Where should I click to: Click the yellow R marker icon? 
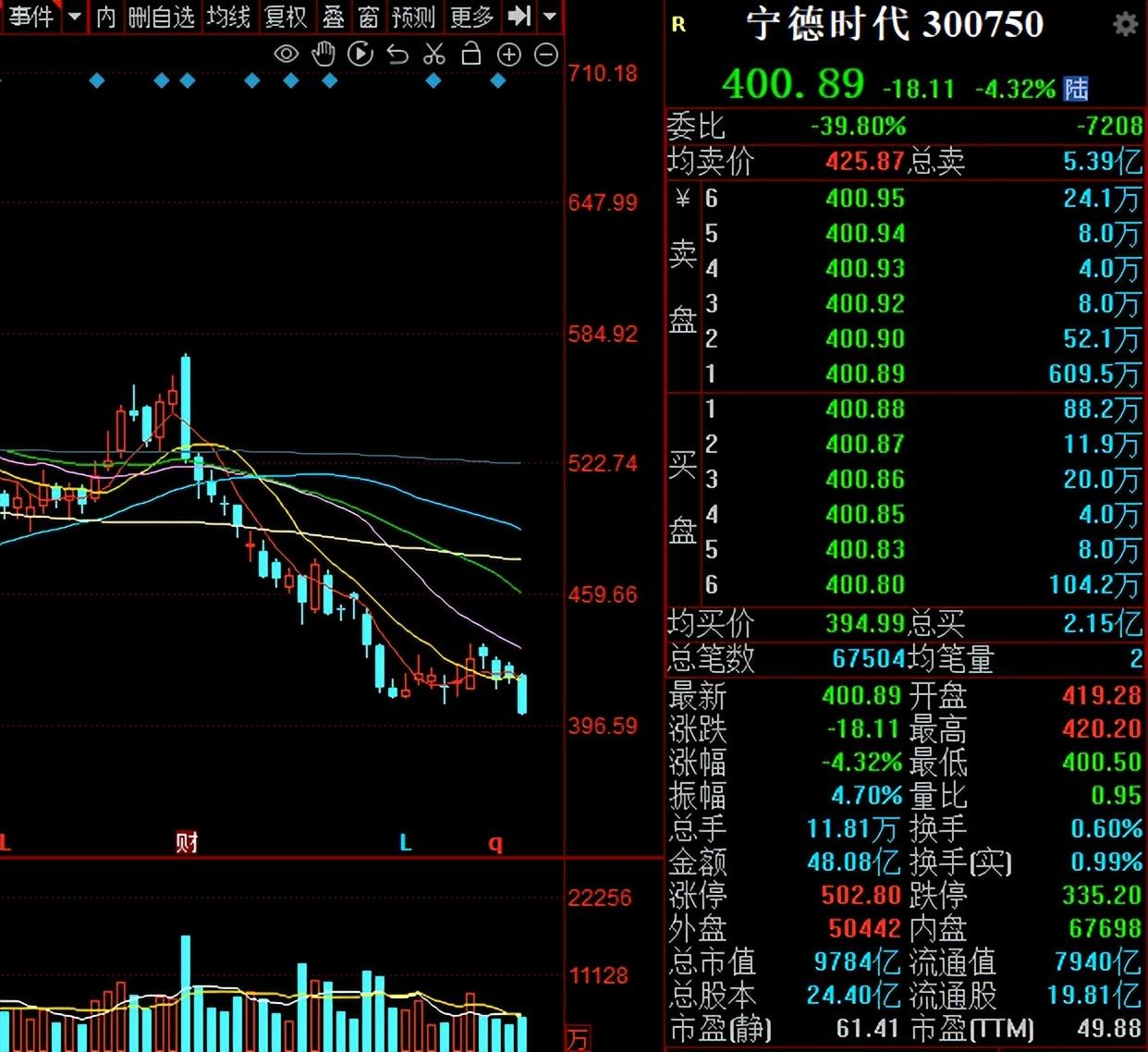[678, 25]
